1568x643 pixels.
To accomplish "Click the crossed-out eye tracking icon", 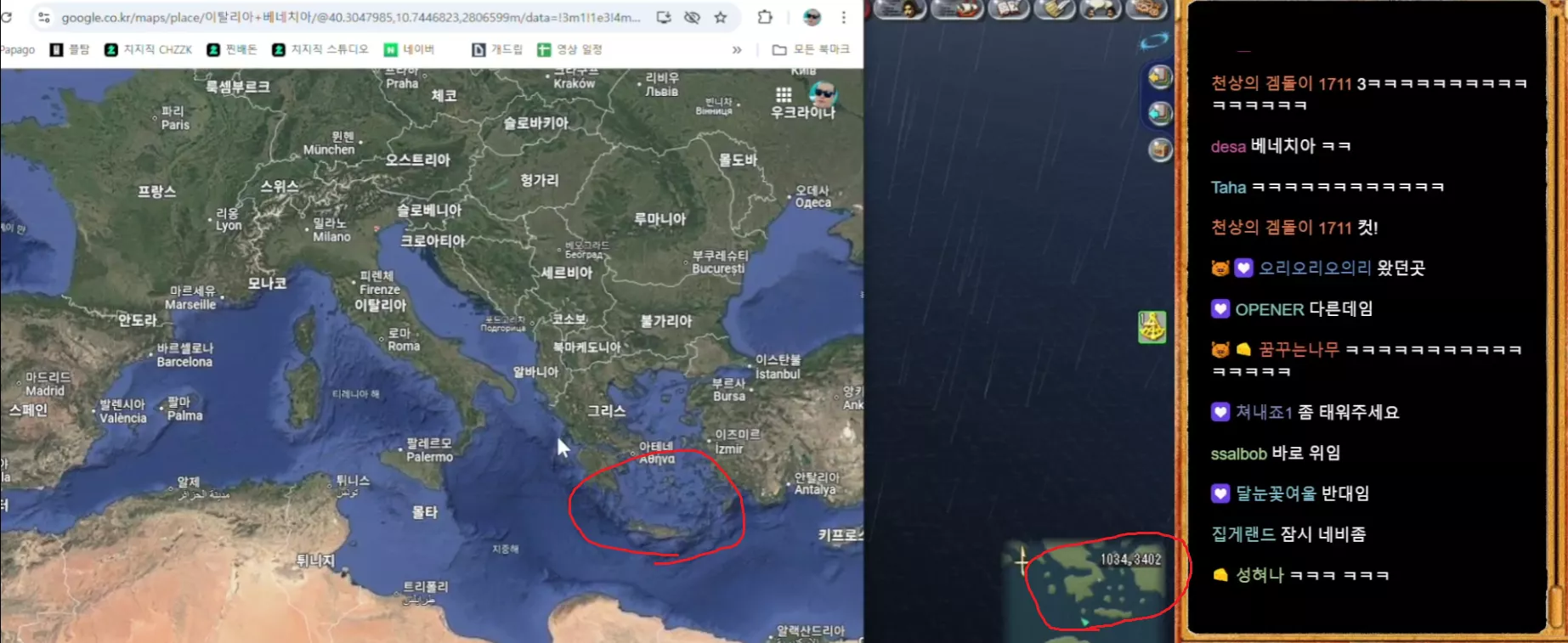I will point(693,17).
